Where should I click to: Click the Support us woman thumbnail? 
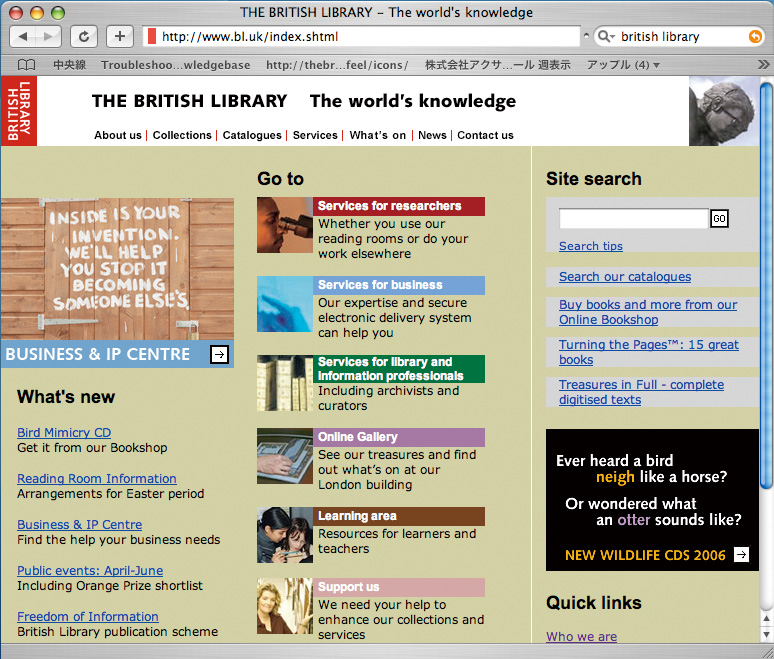[285, 606]
